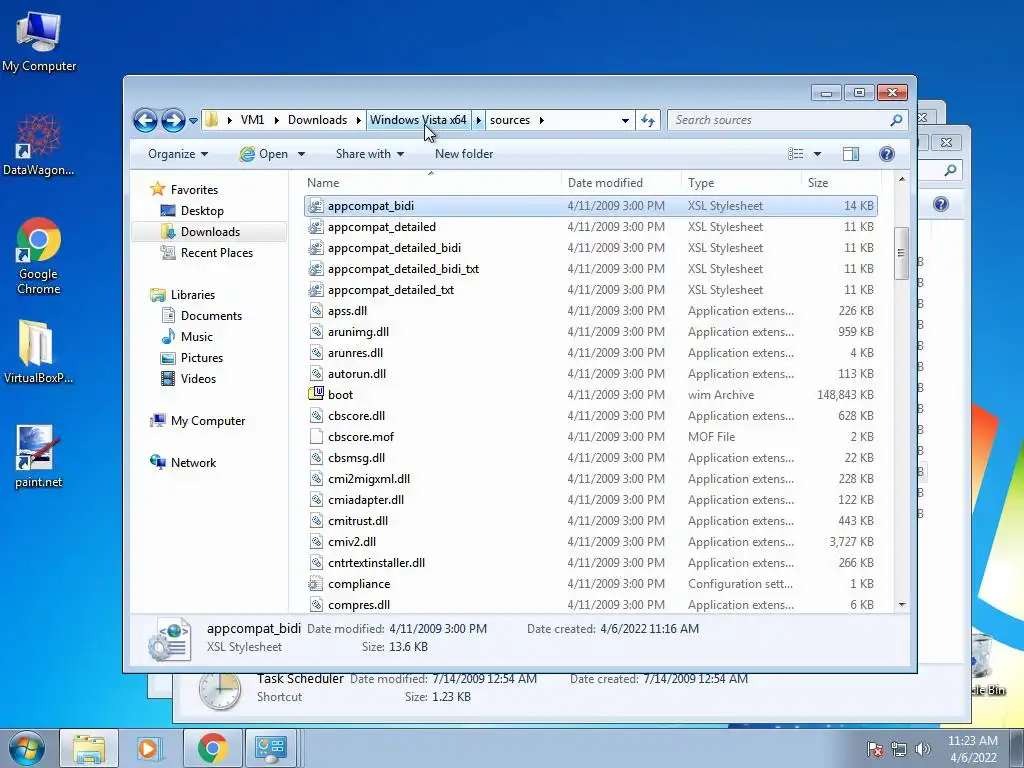
Task: Select the paint.net desktop shortcut
Action: [38, 456]
